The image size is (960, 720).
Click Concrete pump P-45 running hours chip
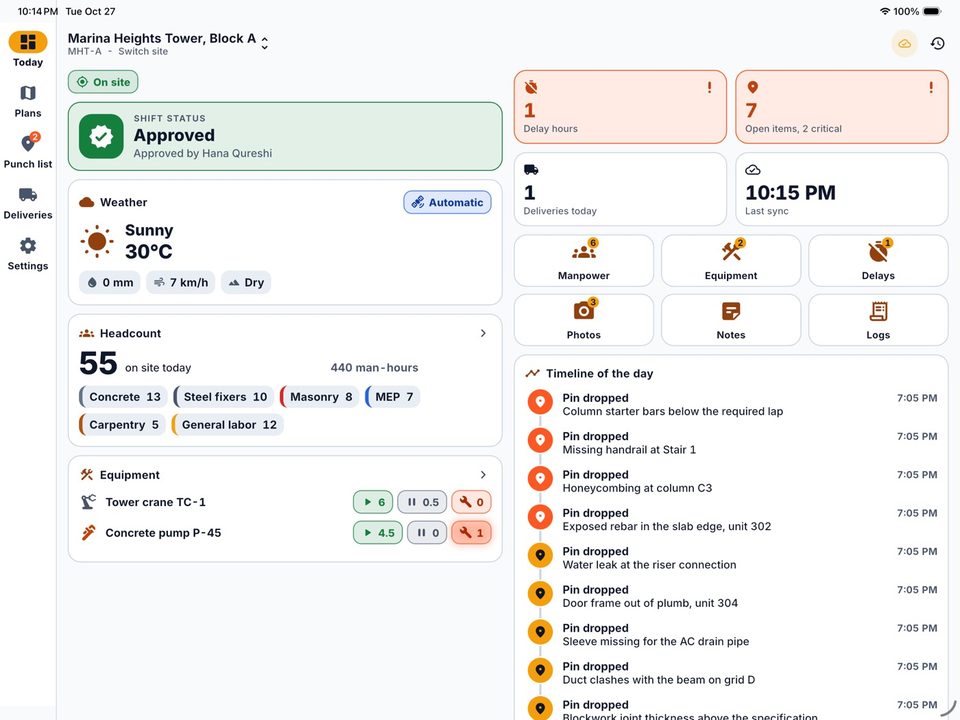point(378,533)
